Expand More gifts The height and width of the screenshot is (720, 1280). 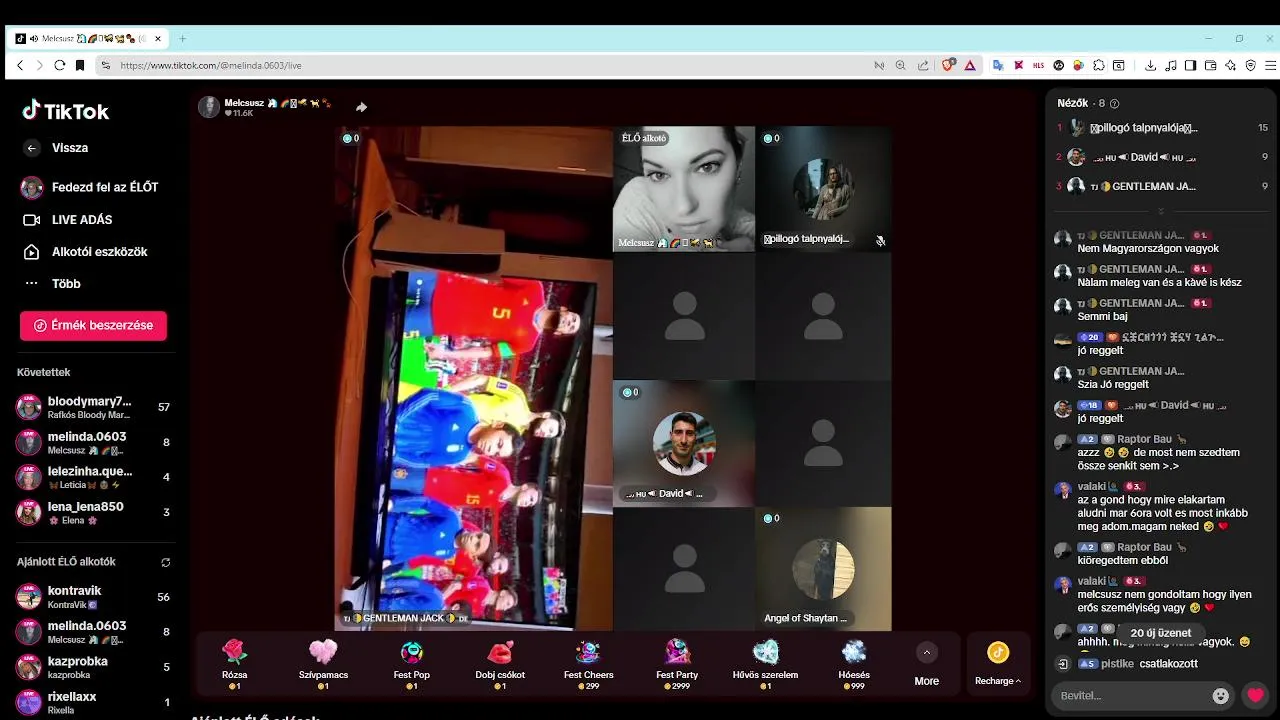click(926, 665)
